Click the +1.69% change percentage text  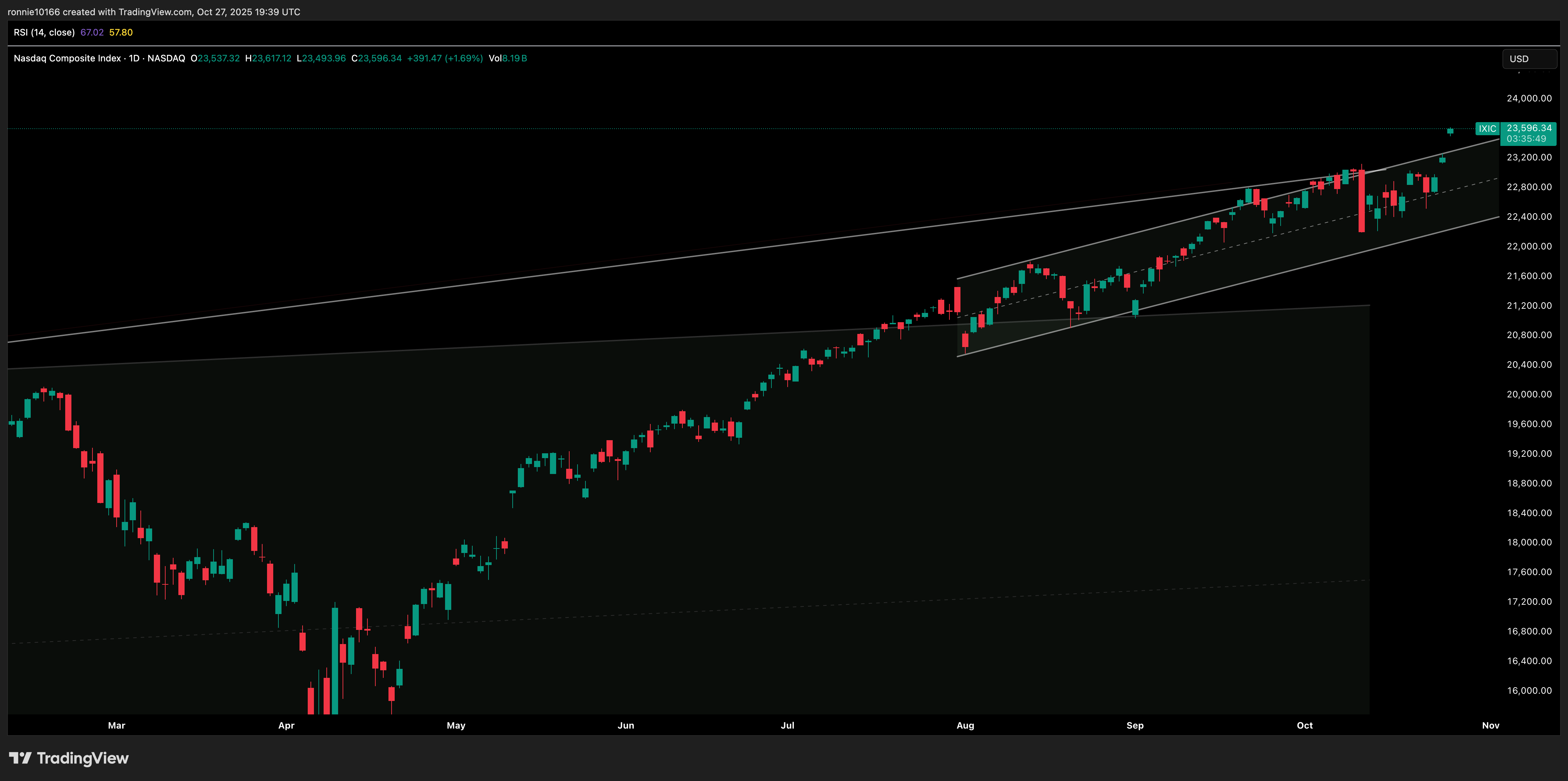coord(464,58)
